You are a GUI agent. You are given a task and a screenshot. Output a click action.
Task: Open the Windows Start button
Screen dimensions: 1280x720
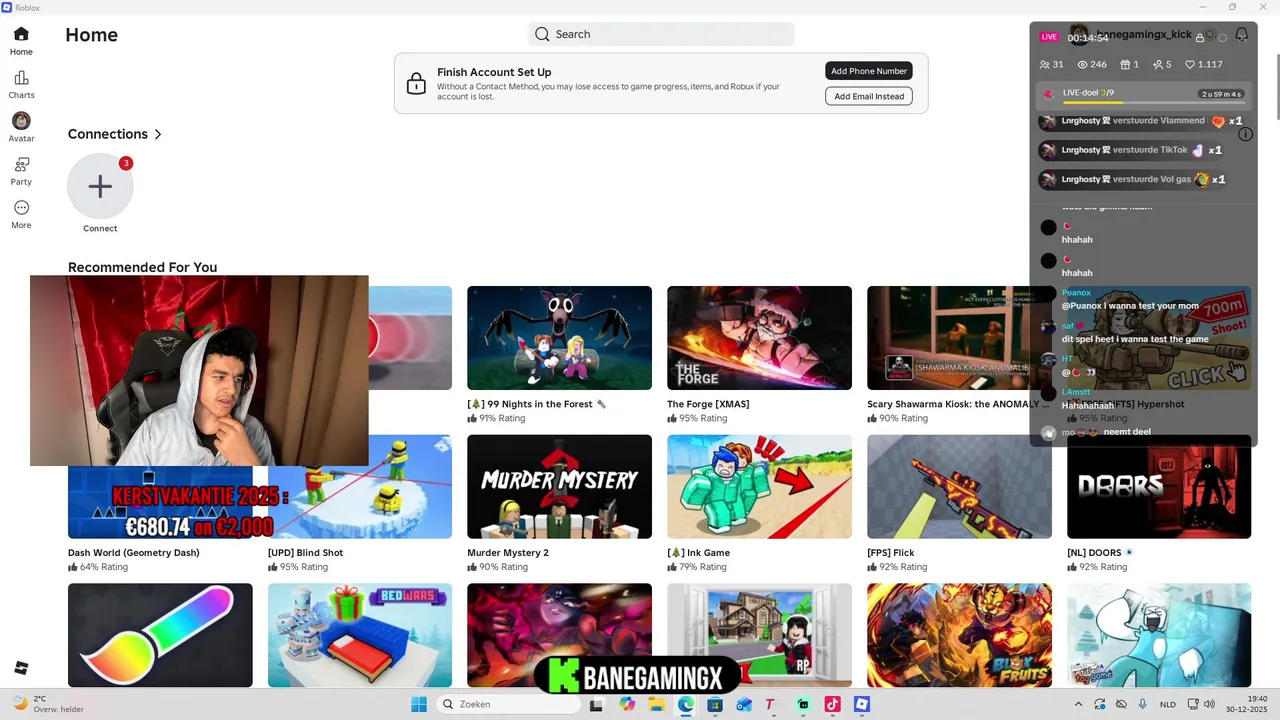(x=418, y=704)
